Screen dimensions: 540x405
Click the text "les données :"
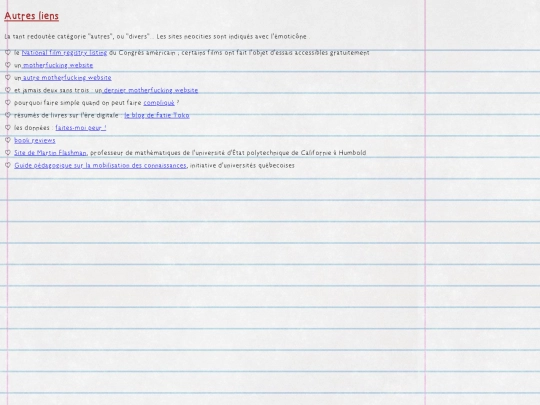[x=34, y=128]
